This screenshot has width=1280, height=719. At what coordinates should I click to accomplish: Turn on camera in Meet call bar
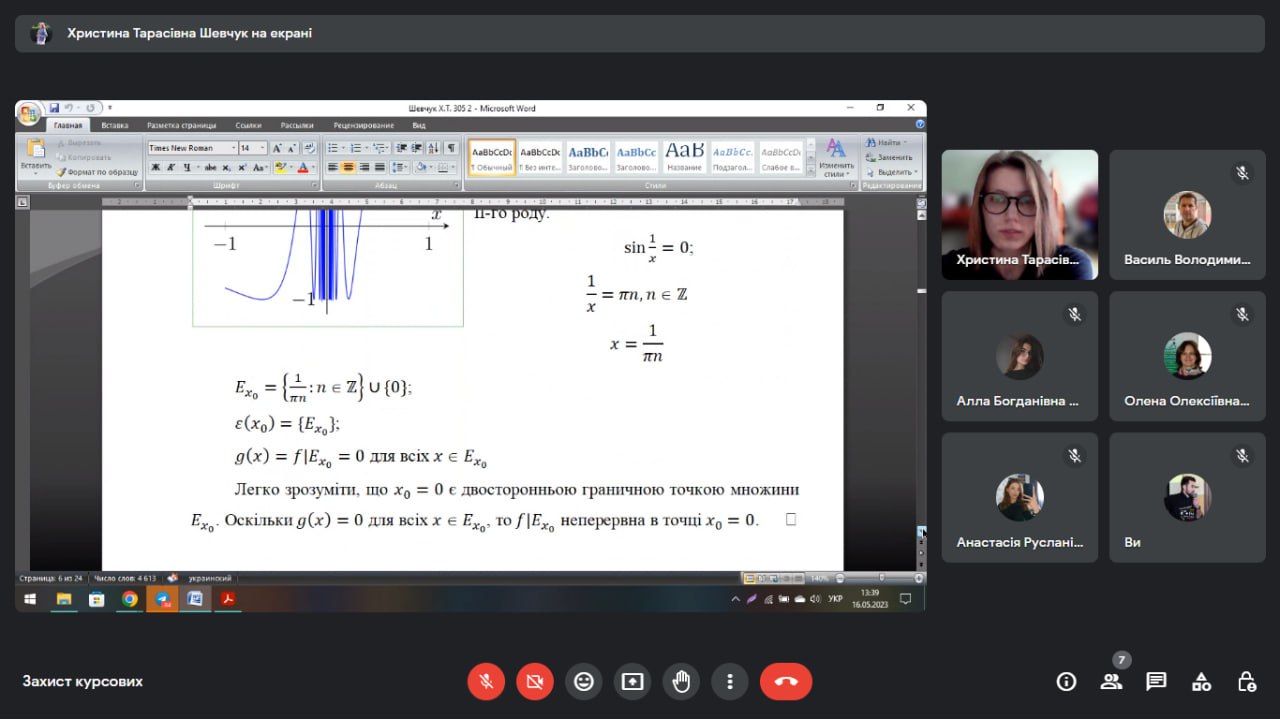click(x=535, y=682)
